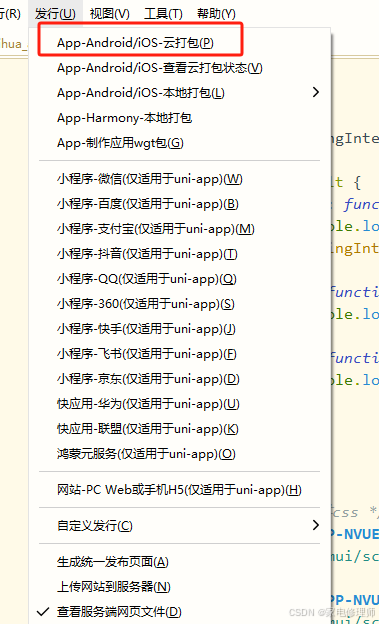Publish to 小程序-360 (S)

[146, 304]
